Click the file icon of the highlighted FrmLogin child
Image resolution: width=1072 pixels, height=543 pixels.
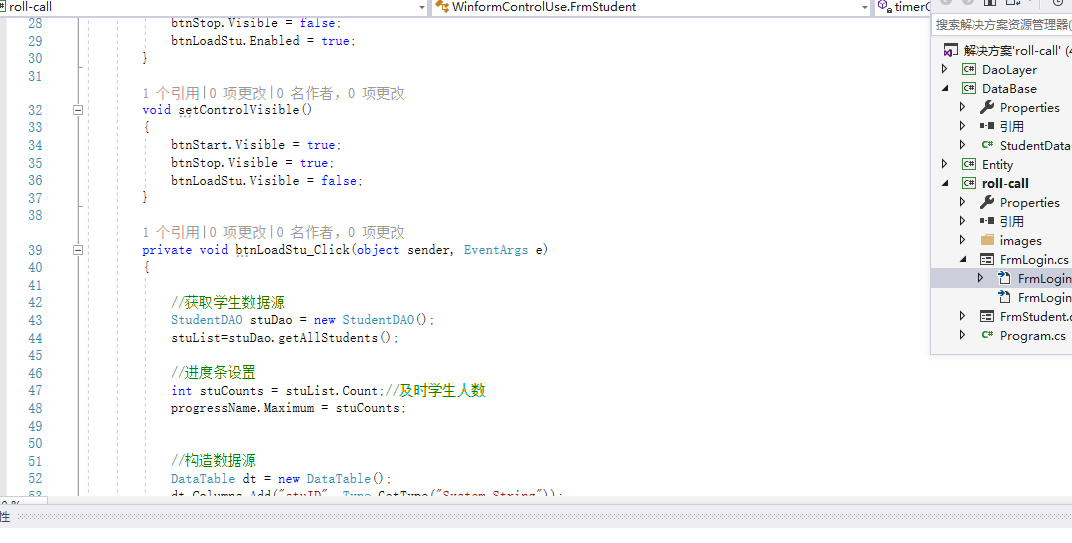1004,278
